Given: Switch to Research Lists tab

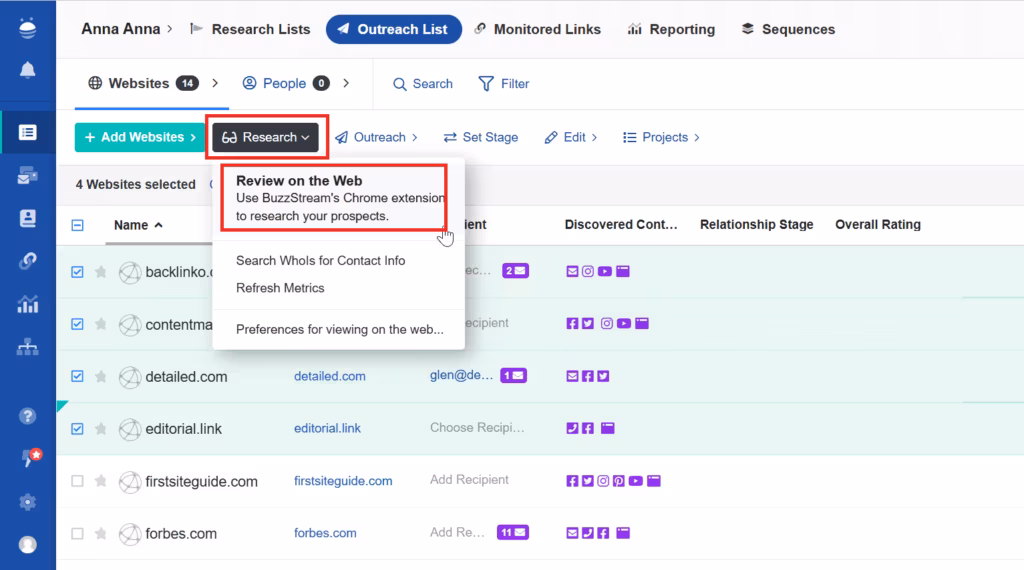Looking at the screenshot, I should pos(250,29).
